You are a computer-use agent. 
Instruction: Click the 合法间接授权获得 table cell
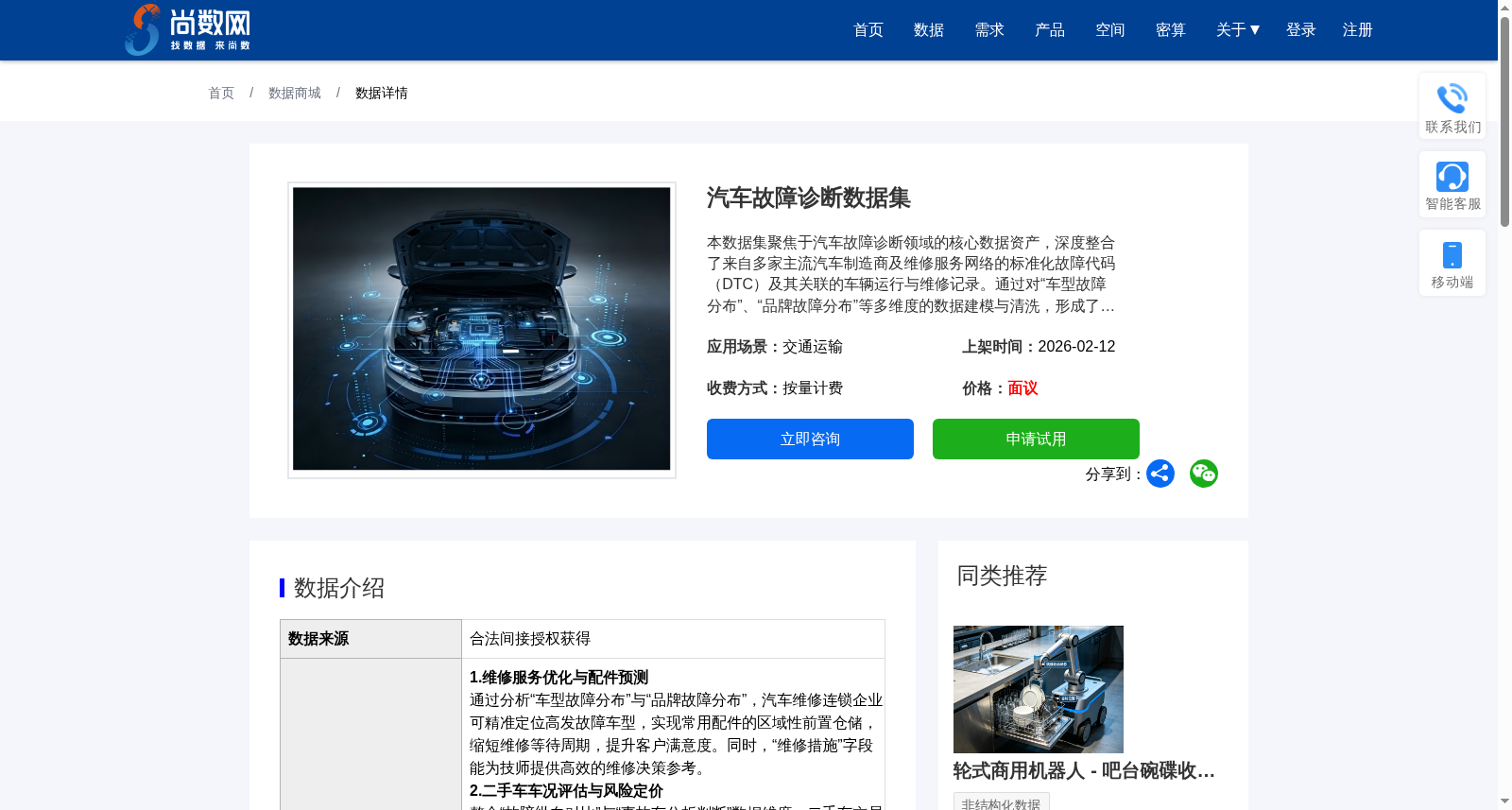tap(673, 639)
